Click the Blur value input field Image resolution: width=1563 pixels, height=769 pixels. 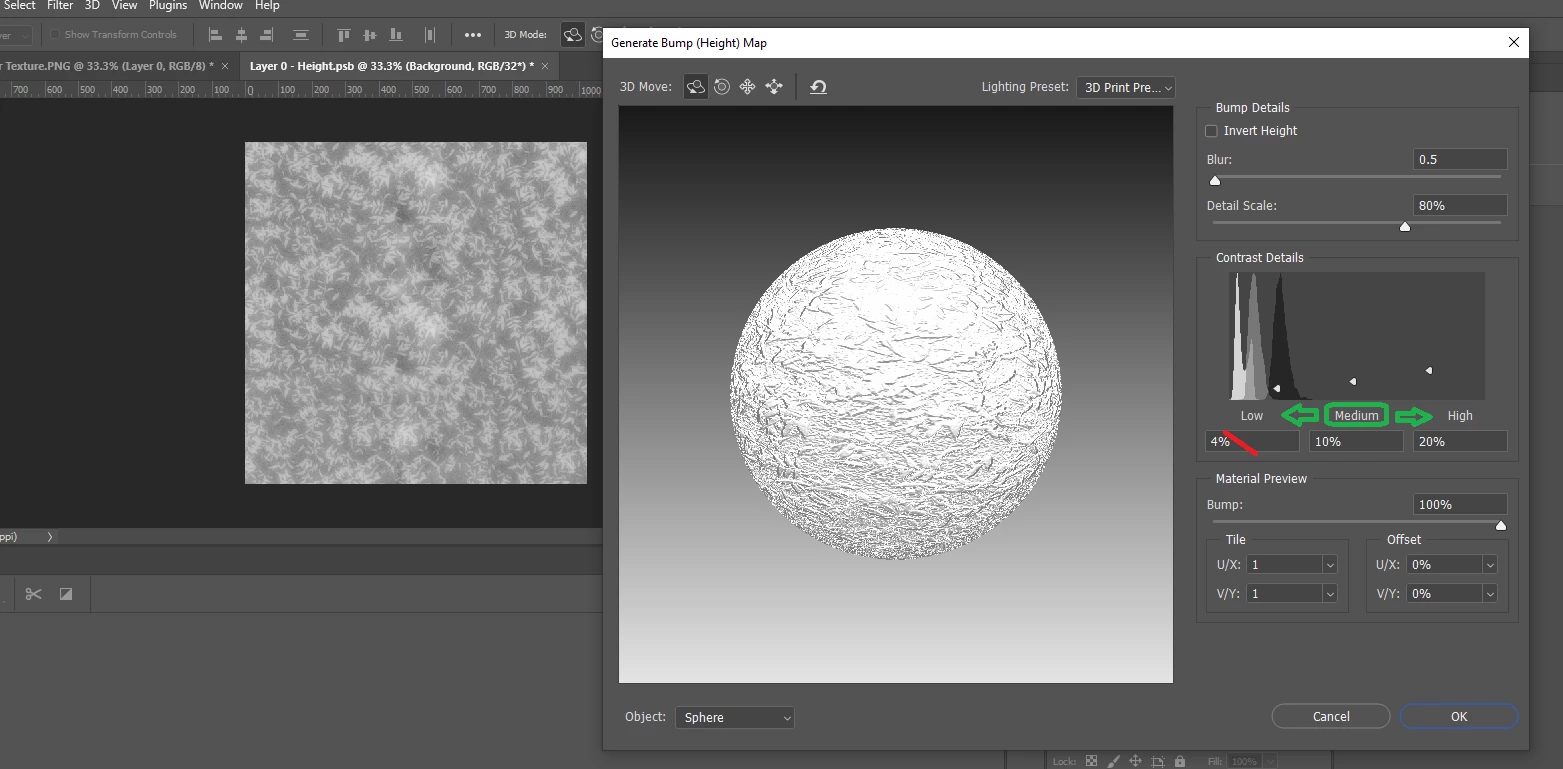click(1459, 160)
